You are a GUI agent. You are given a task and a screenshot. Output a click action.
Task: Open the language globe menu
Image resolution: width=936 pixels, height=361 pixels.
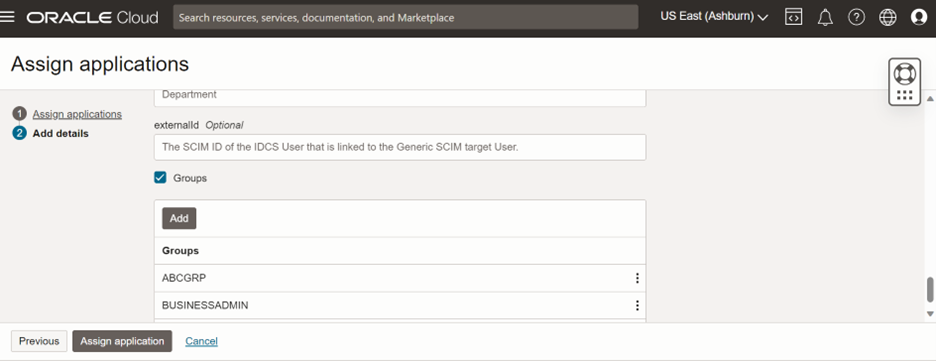888,18
